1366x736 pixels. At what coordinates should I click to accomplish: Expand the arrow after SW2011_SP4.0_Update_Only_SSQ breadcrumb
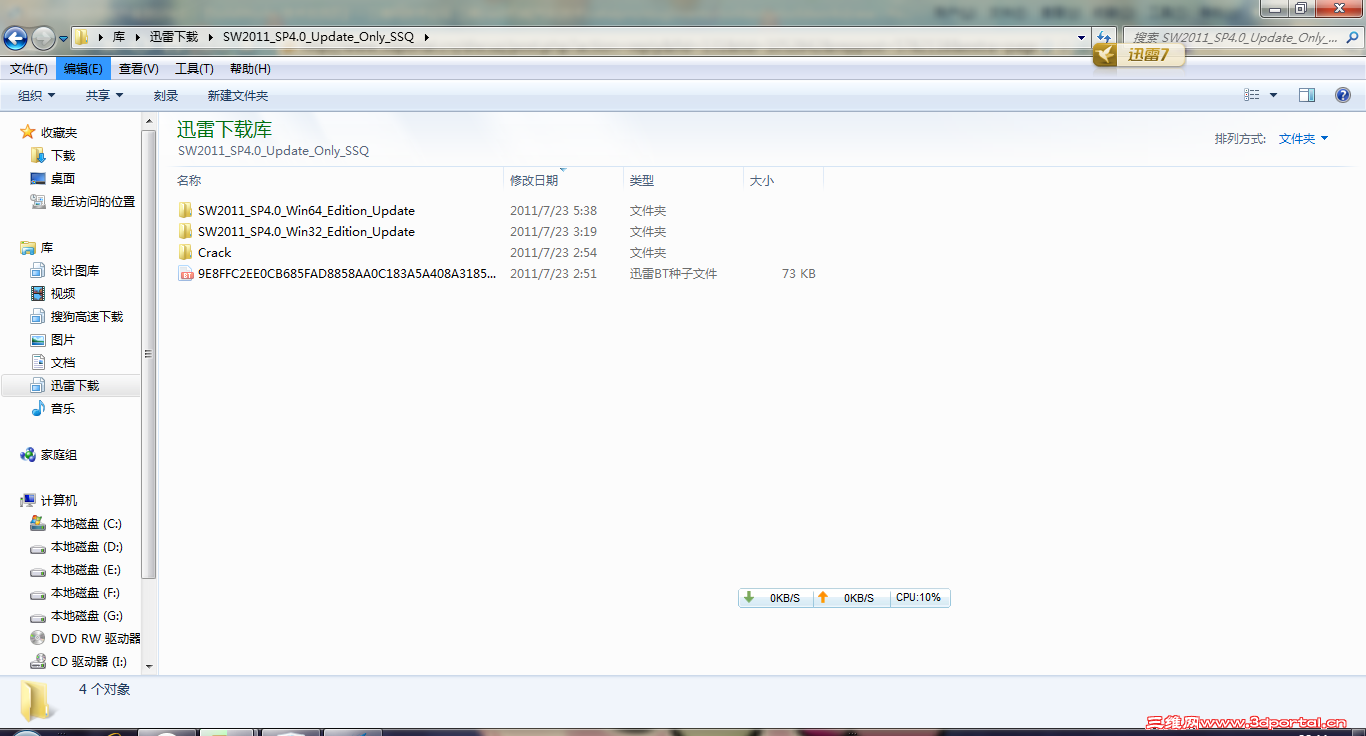click(x=427, y=37)
